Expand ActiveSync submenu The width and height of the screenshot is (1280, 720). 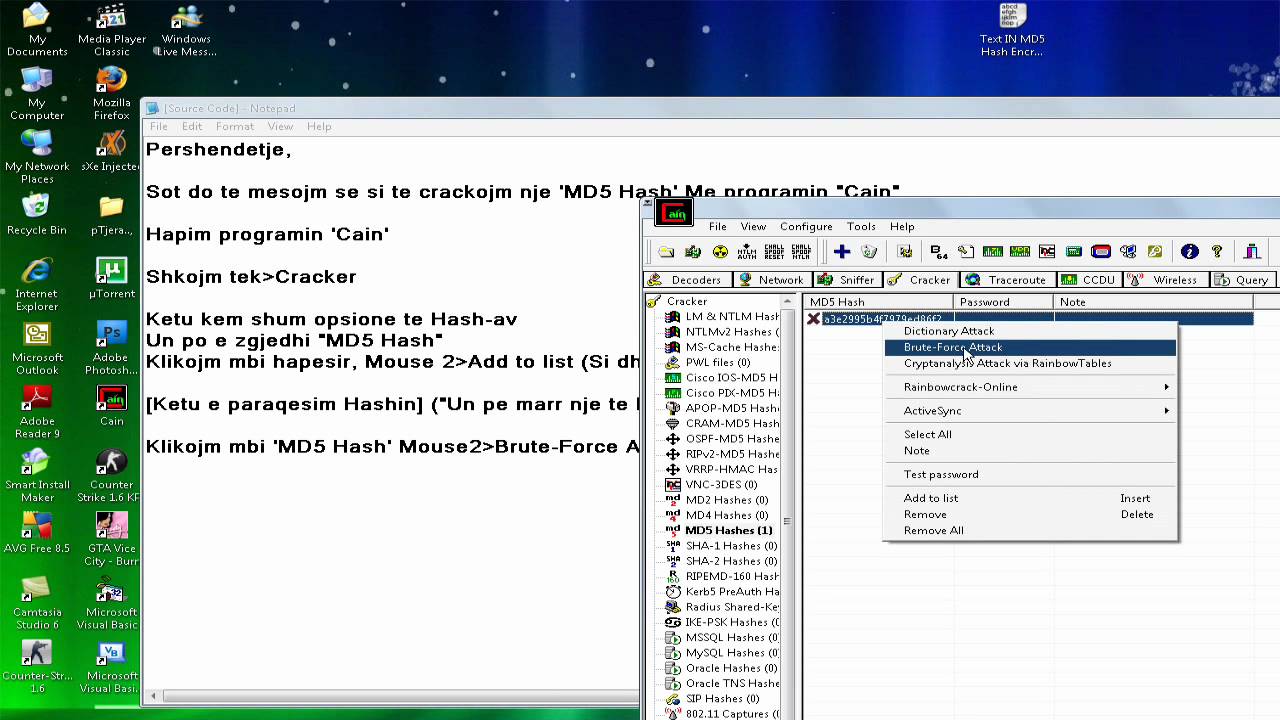[1030, 411]
